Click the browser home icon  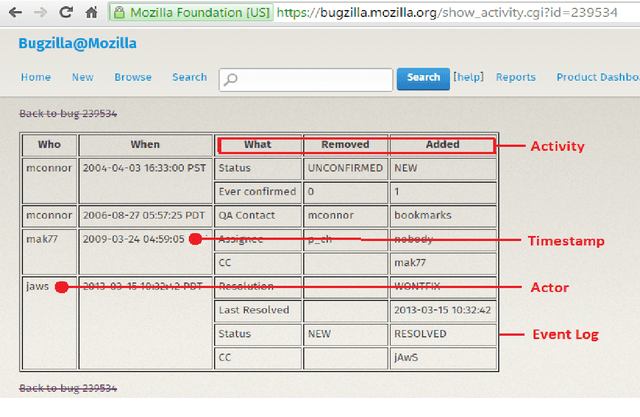91,14
